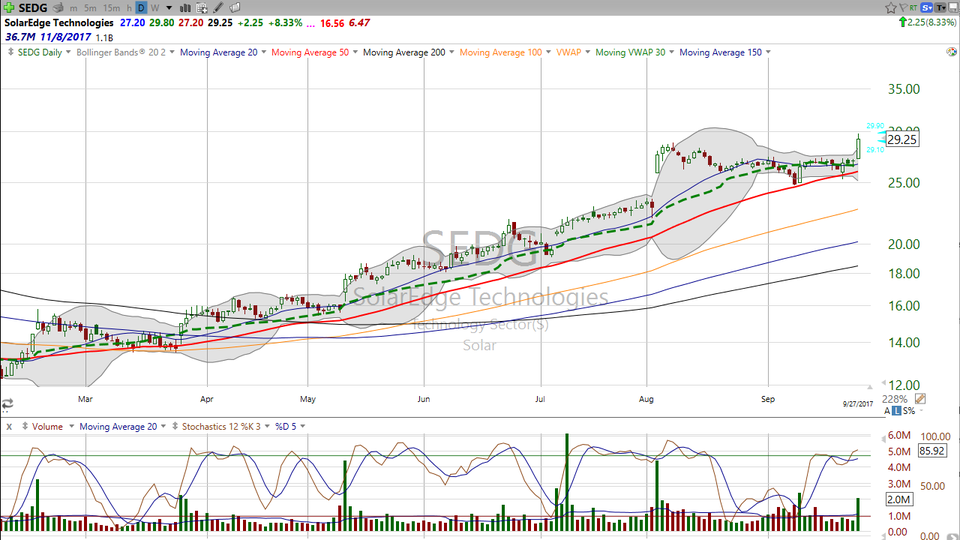Select the 'S%' scale option
960x540 pixels.
point(909,411)
